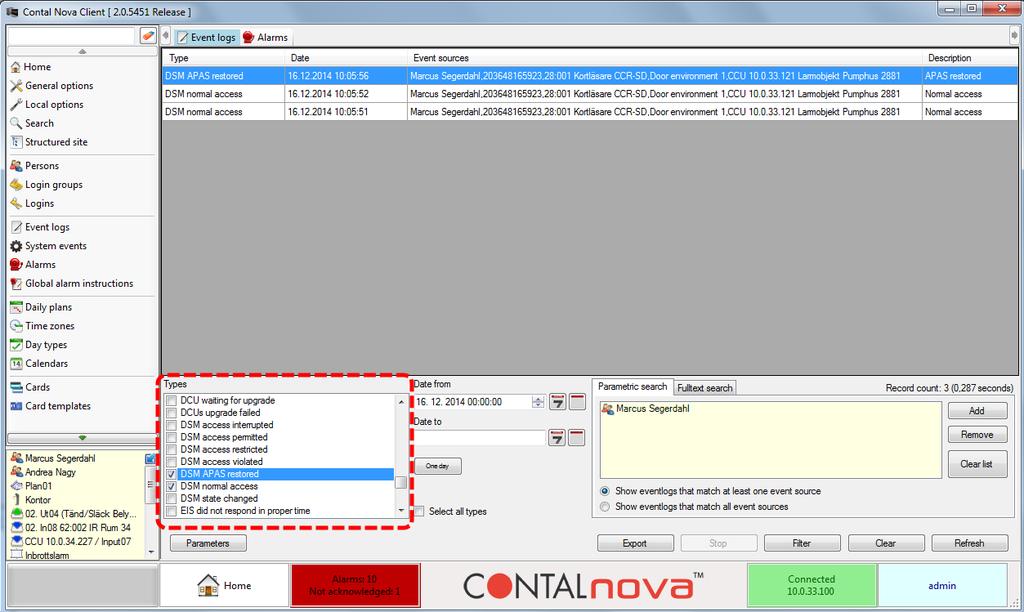Click the sidebar search input field
The image size is (1024, 612).
click(x=71, y=37)
